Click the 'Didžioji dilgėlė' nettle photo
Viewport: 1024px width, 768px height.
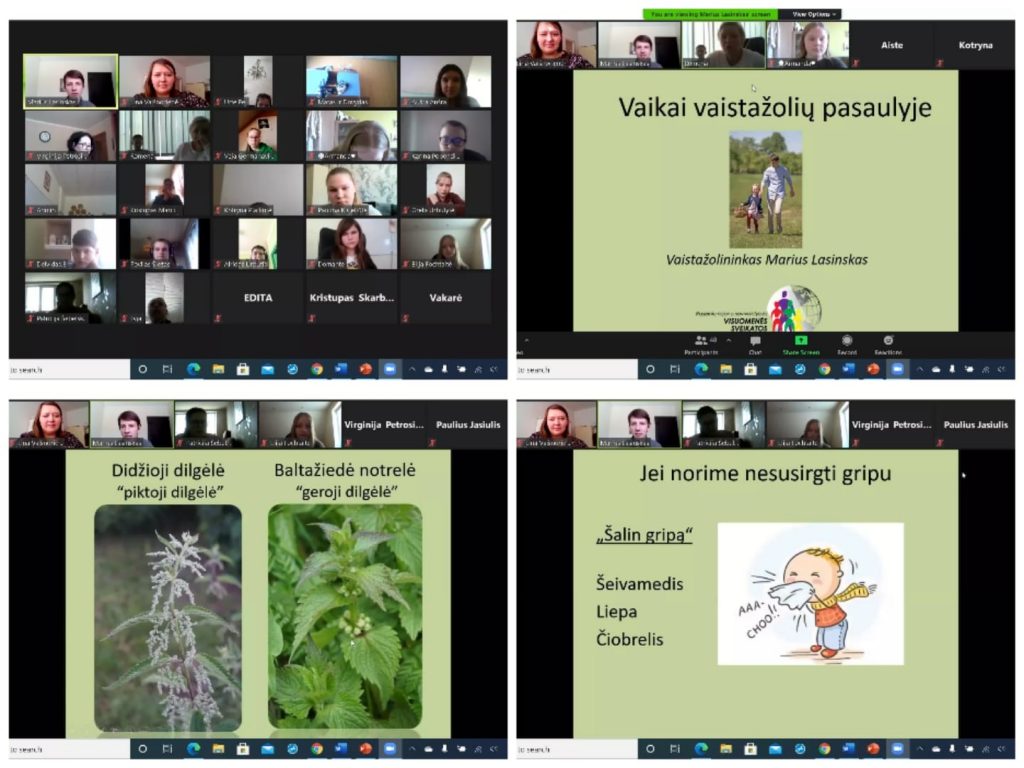(168, 618)
